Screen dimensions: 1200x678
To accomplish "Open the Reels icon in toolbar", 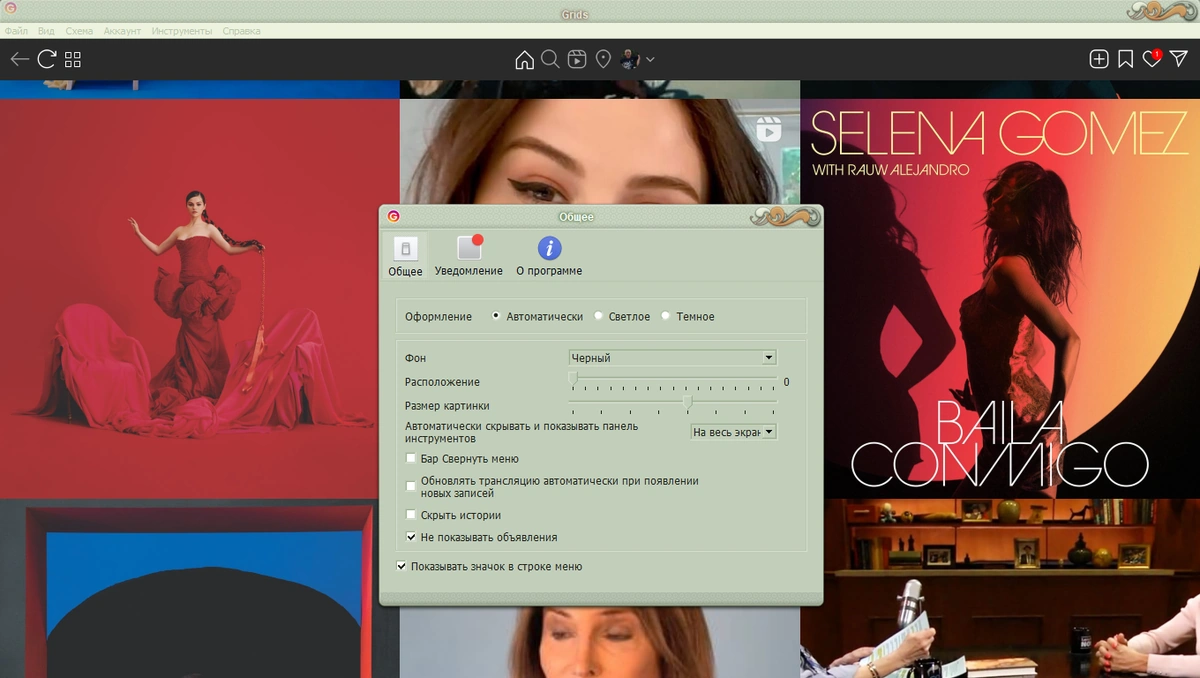I will click(x=577, y=59).
